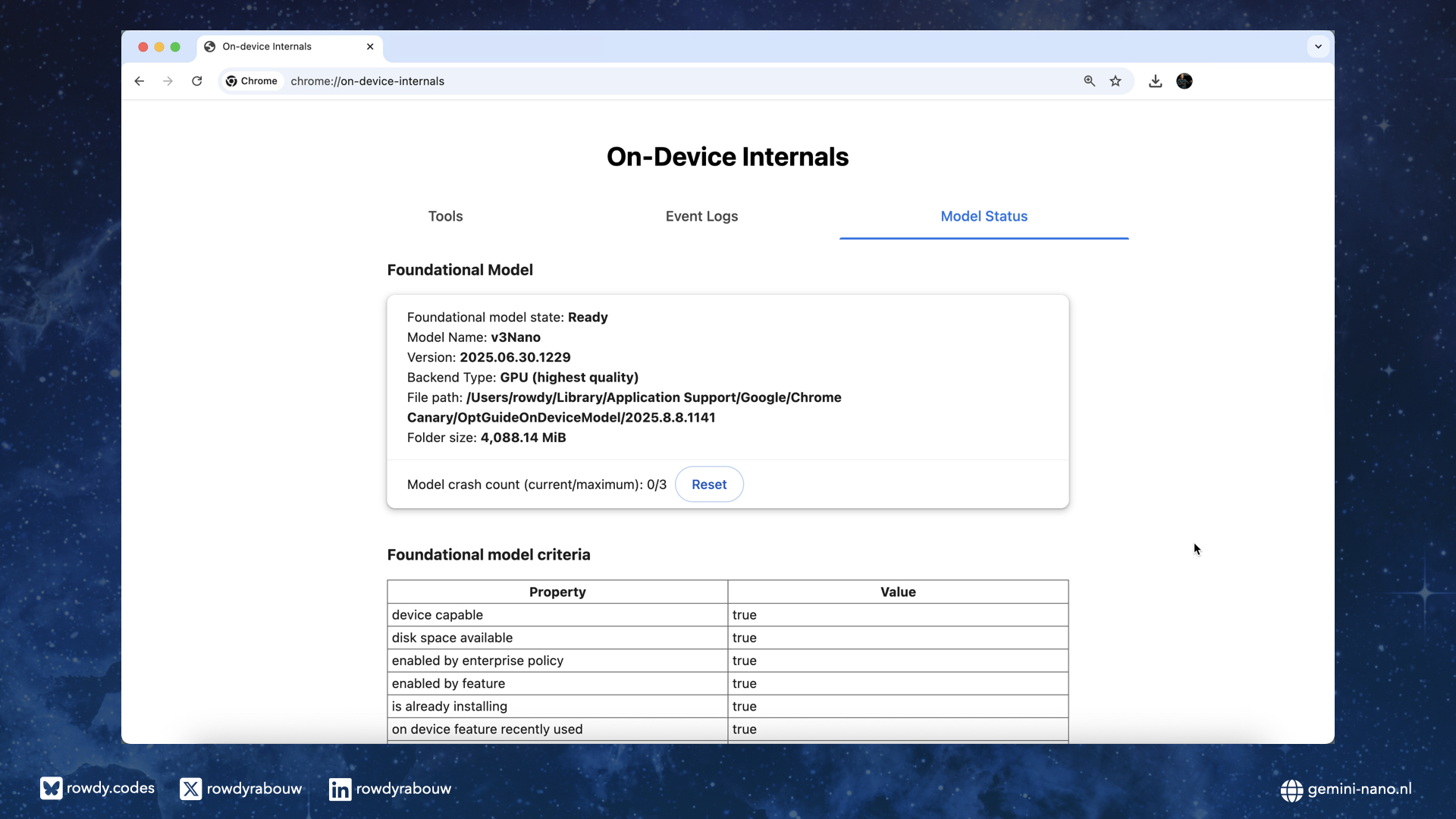Image resolution: width=1456 pixels, height=819 pixels.
Task: Reload the on-device internals page
Action: (196, 81)
